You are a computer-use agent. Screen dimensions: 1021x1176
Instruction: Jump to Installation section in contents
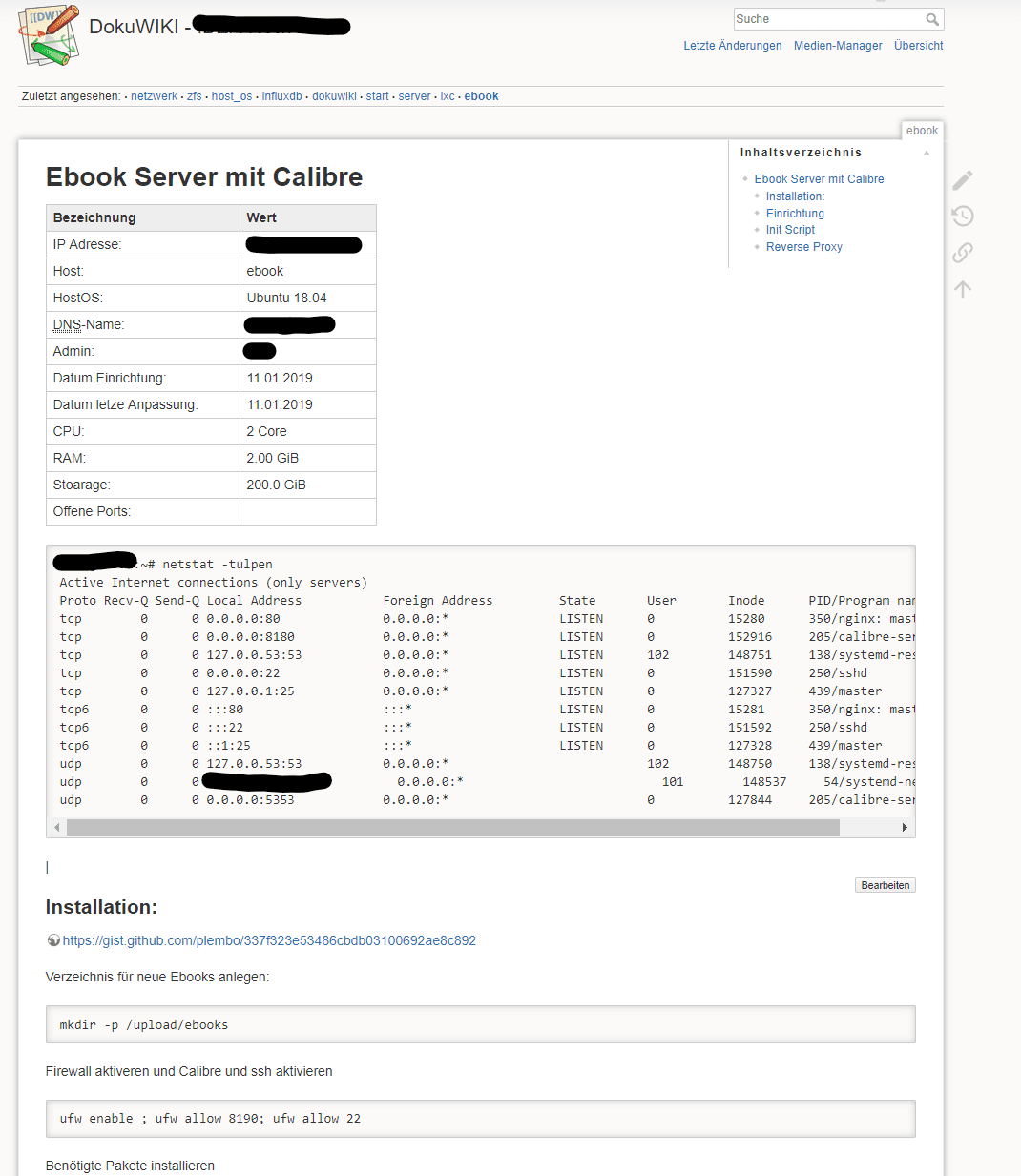[795, 196]
